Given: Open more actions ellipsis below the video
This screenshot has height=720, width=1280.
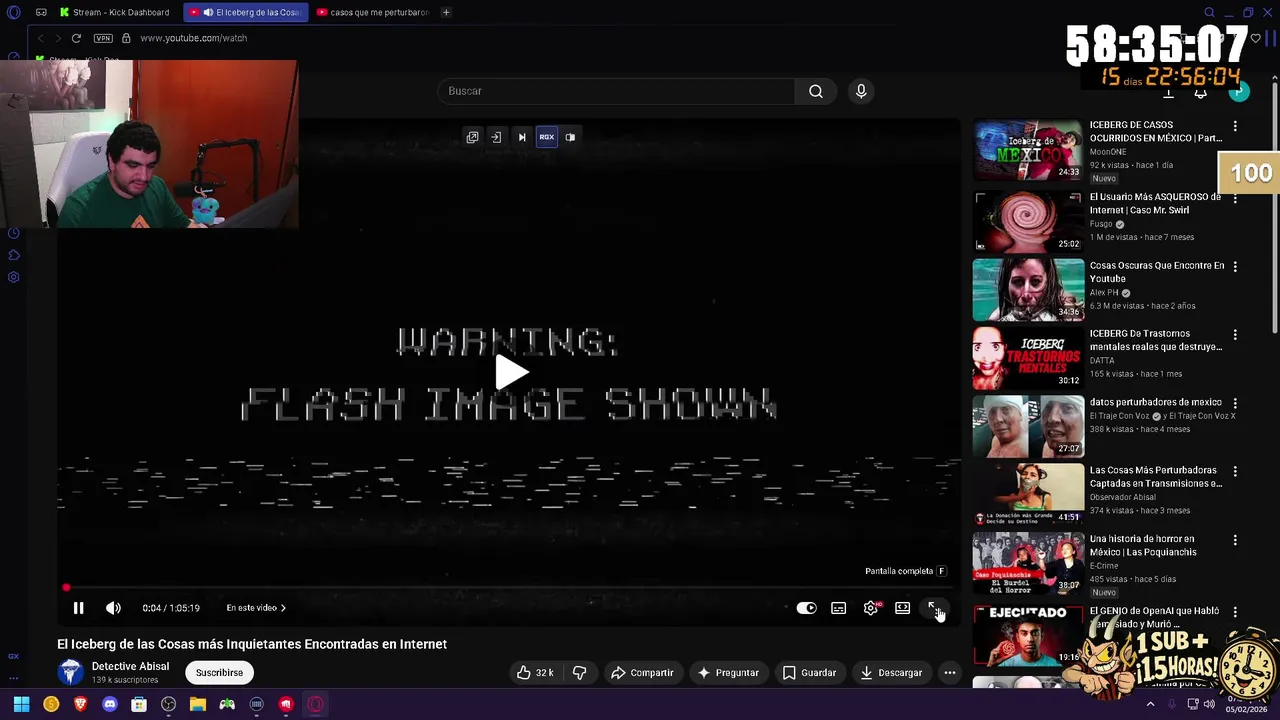Looking at the screenshot, I should 950,673.
